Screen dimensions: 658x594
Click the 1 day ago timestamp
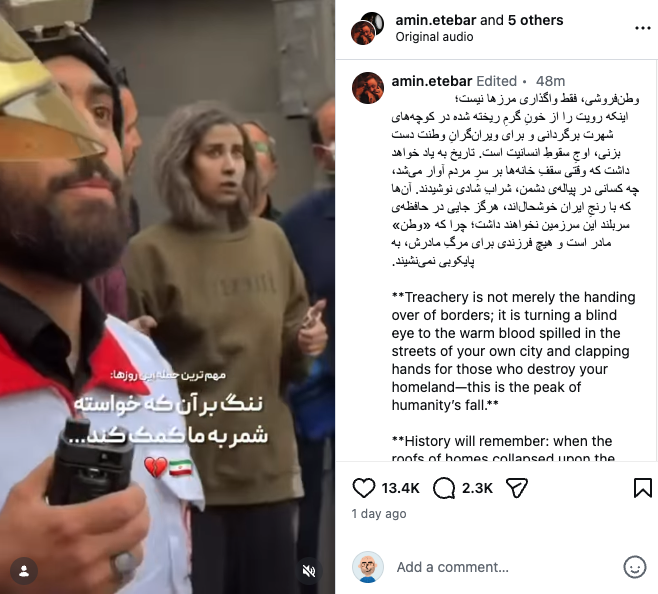tap(379, 514)
